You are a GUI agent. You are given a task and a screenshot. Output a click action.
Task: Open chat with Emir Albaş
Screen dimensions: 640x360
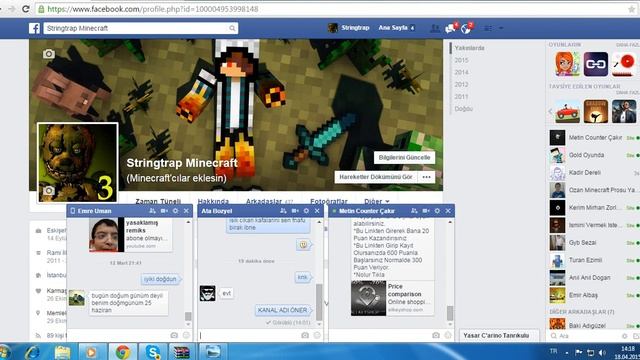click(x=594, y=295)
